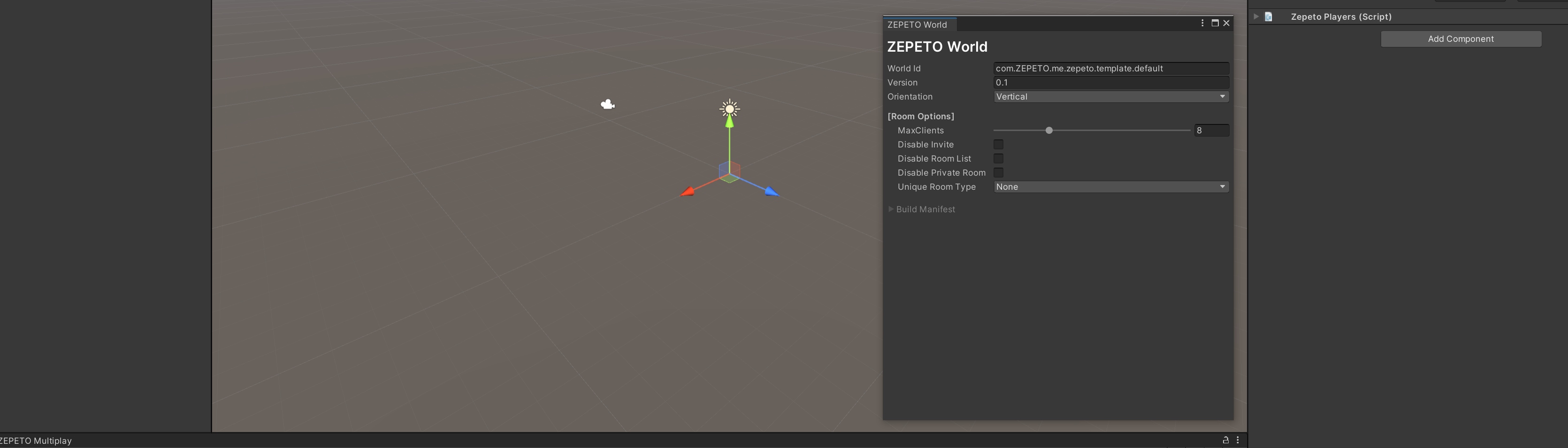Open the ZEPETO World window options menu

pos(1202,23)
